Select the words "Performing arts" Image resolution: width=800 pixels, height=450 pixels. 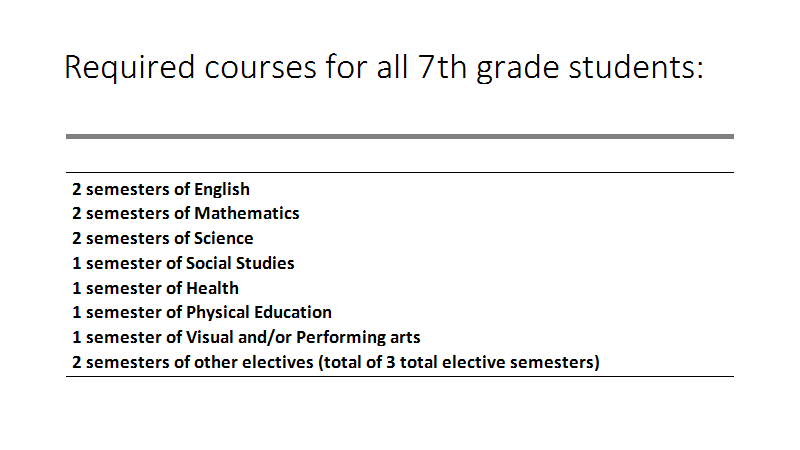358,338
